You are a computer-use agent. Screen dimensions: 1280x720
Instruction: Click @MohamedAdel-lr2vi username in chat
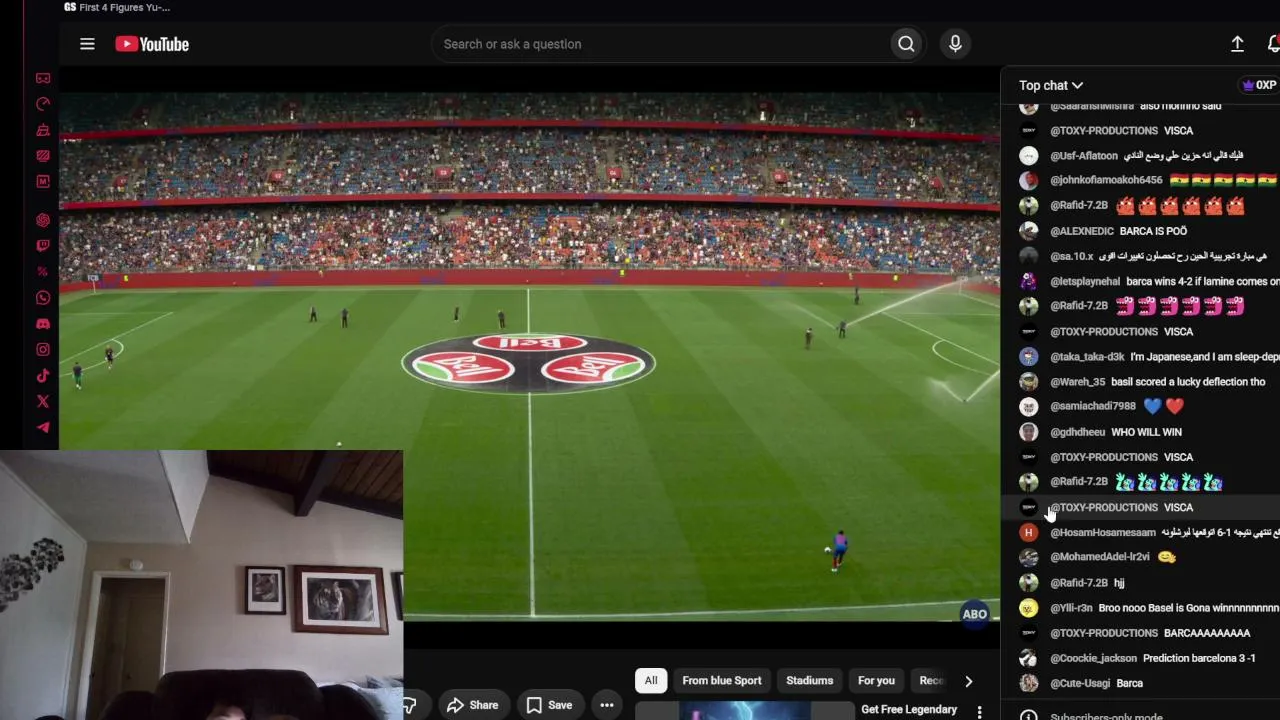click(x=1100, y=557)
